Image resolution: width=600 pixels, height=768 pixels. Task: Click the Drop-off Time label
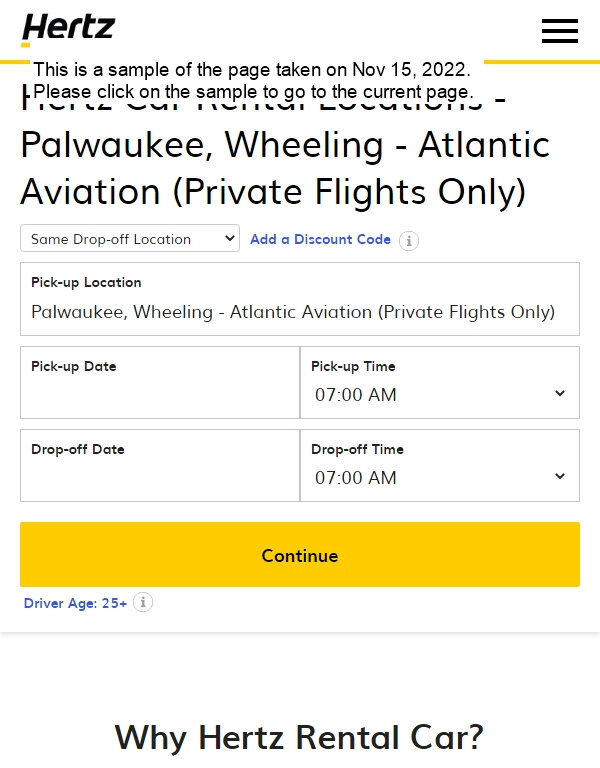358,449
